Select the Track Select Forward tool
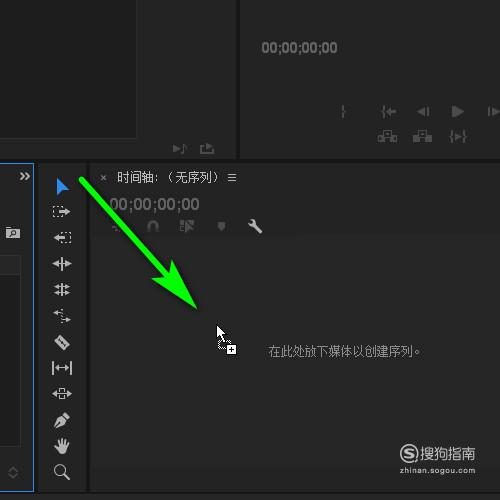The image size is (500, 500). pos(62,212)
